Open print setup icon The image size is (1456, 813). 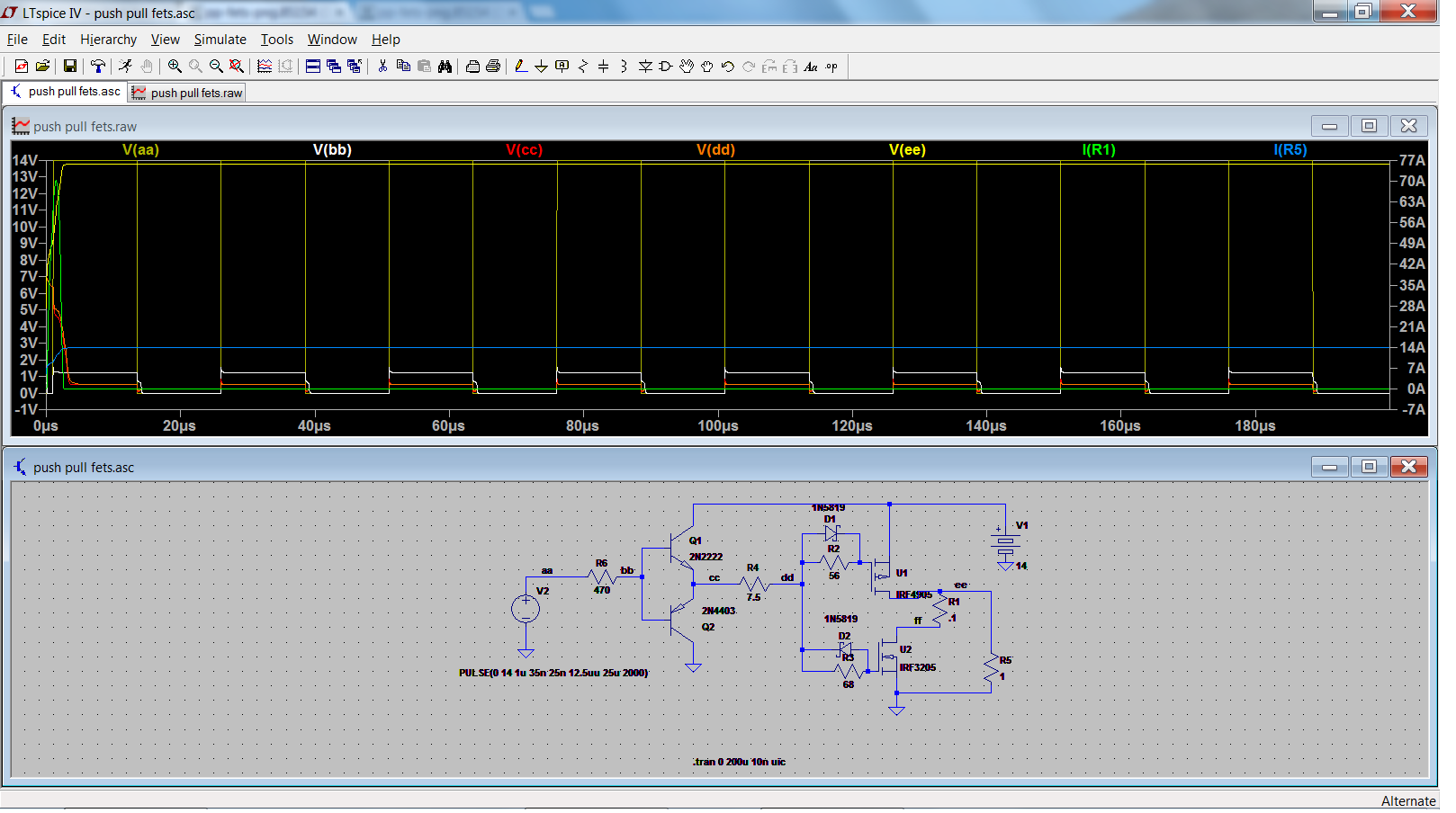472,67
